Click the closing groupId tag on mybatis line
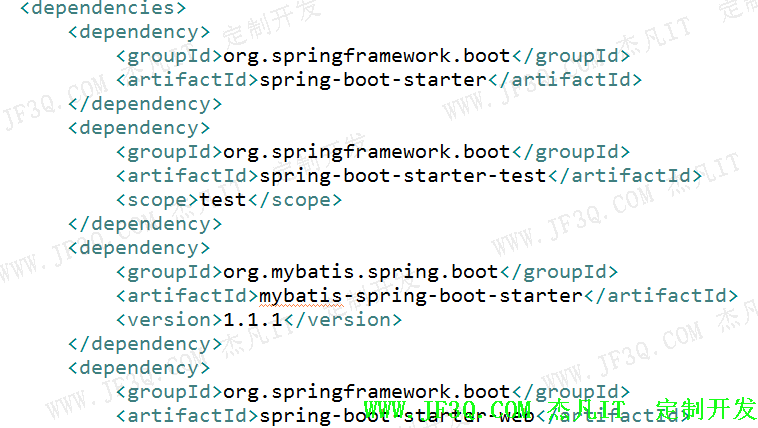Viewport: 758px width, 428px height. pyautogui.click(x=559, y=272)
